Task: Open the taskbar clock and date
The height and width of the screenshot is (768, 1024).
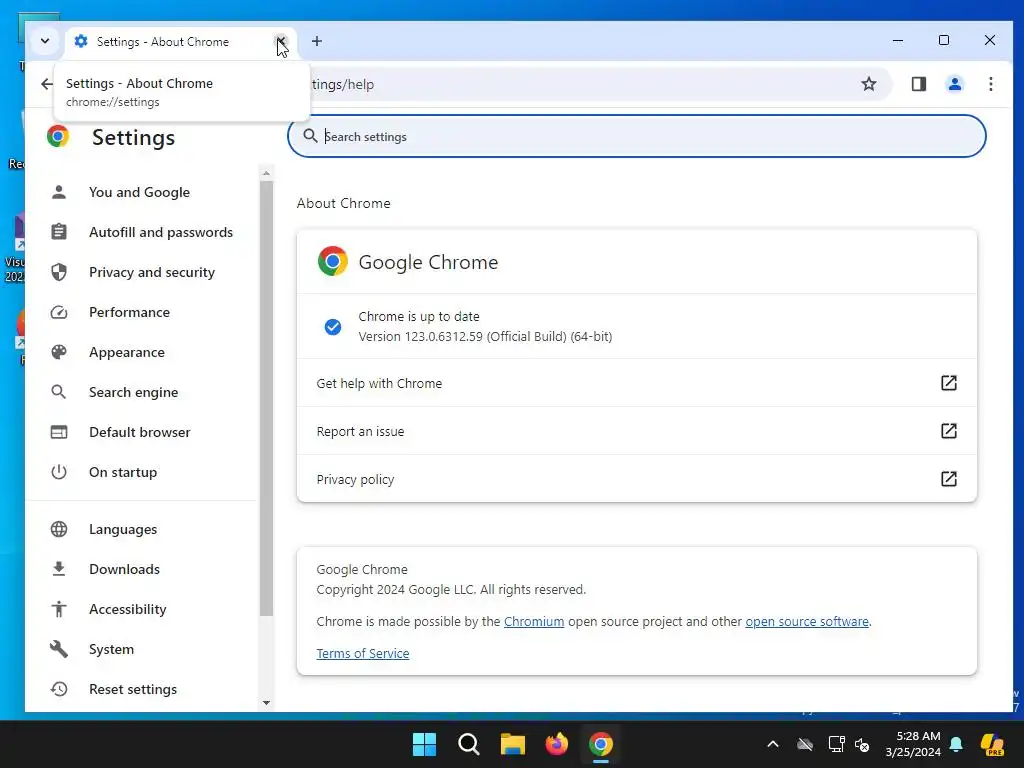Action: (x=913, y=744)
